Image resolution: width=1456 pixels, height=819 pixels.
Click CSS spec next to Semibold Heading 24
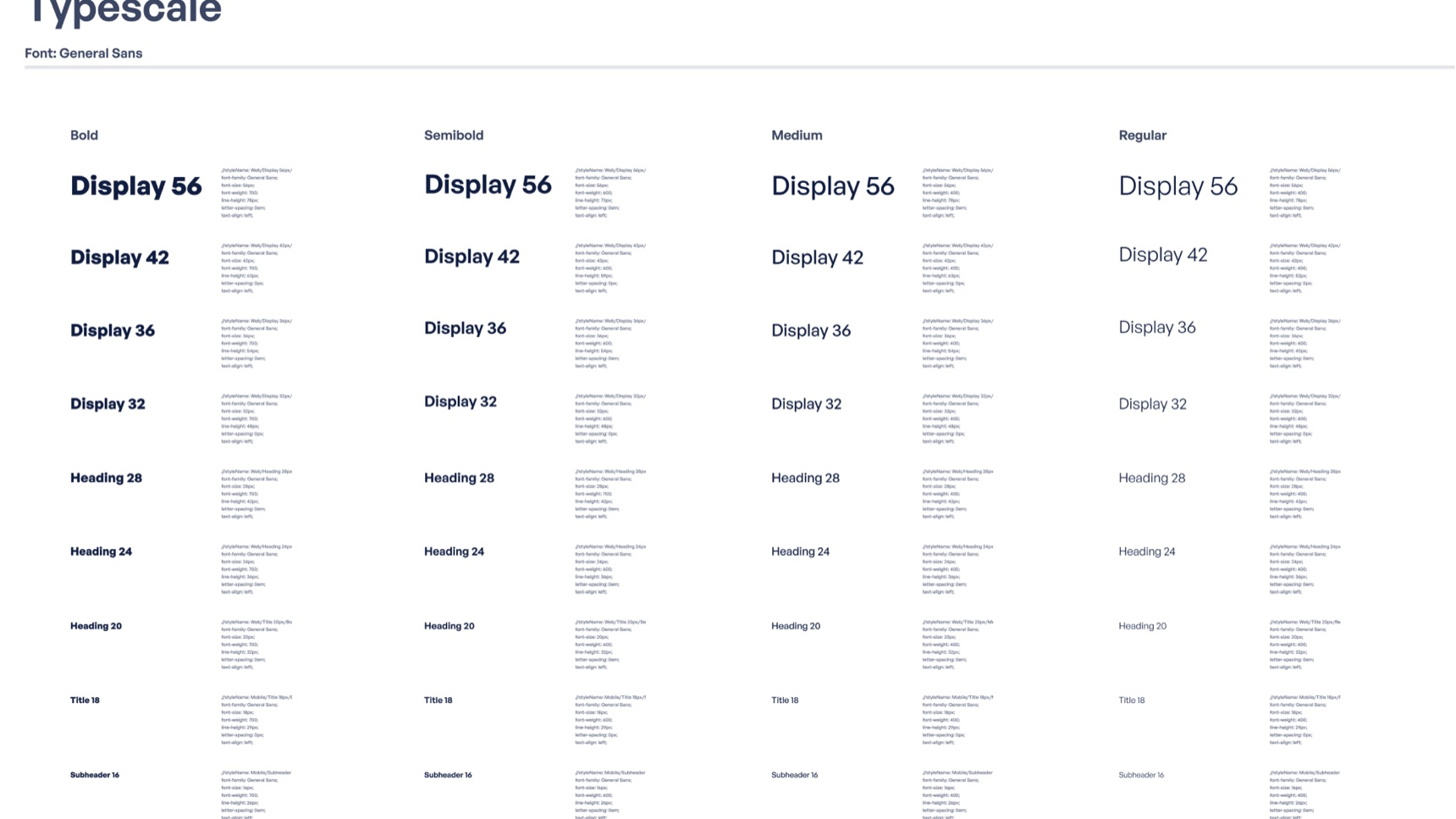(610, 569)
